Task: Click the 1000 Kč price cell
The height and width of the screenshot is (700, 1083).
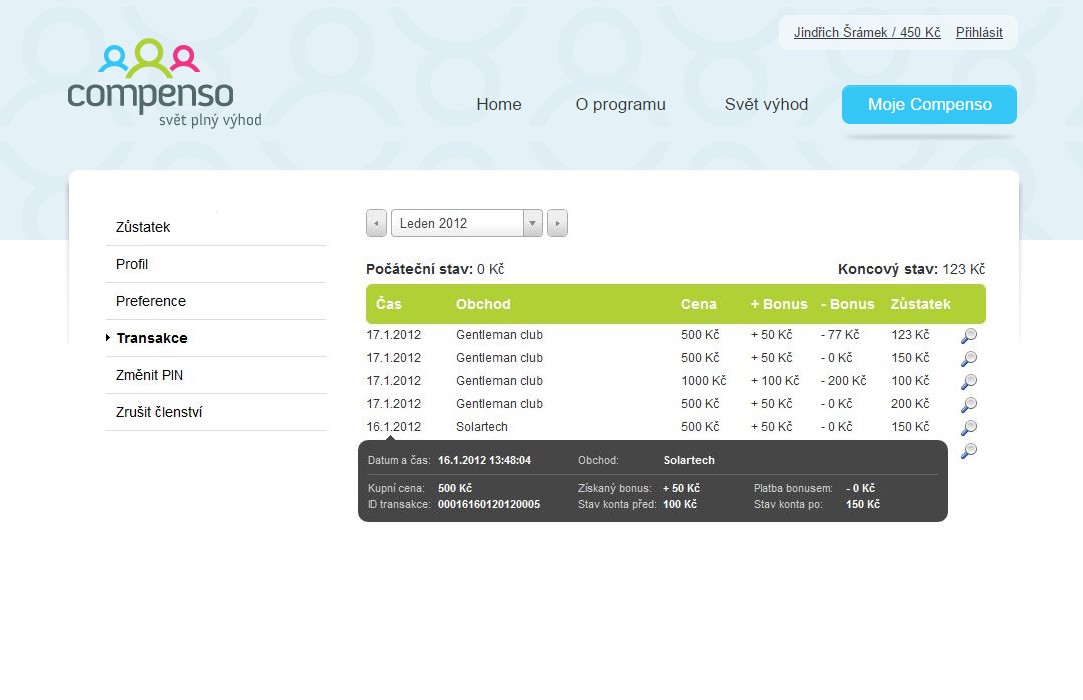Action: point(703,381)
